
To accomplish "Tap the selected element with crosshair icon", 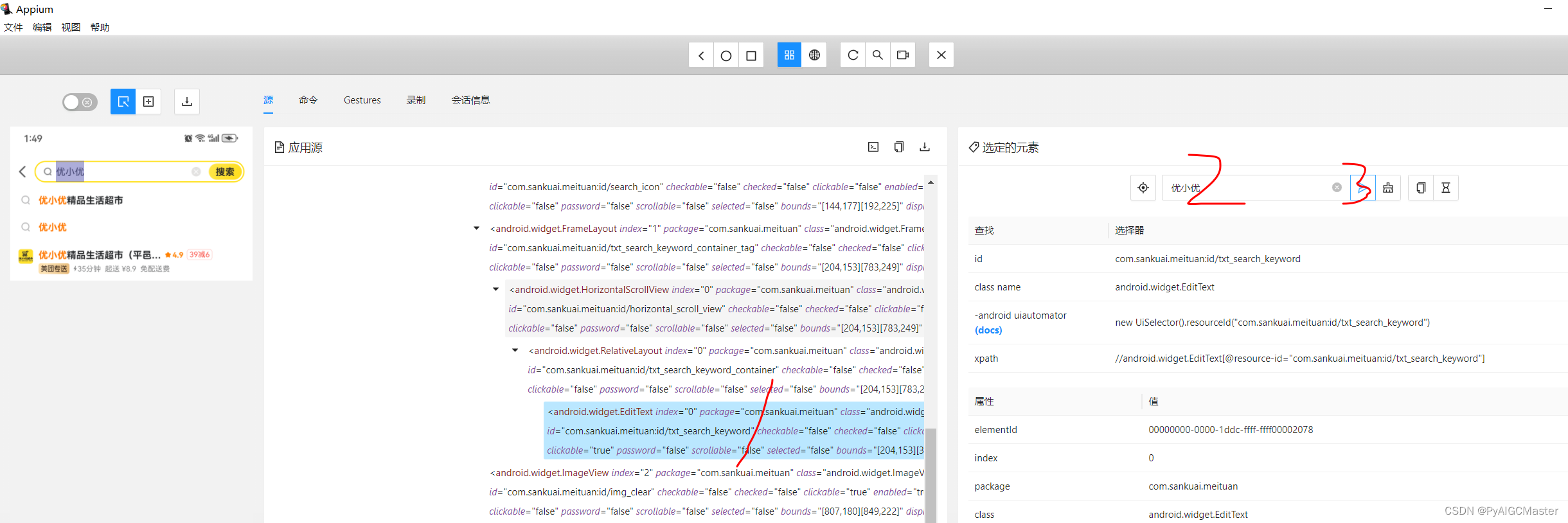I will 1143,188.
